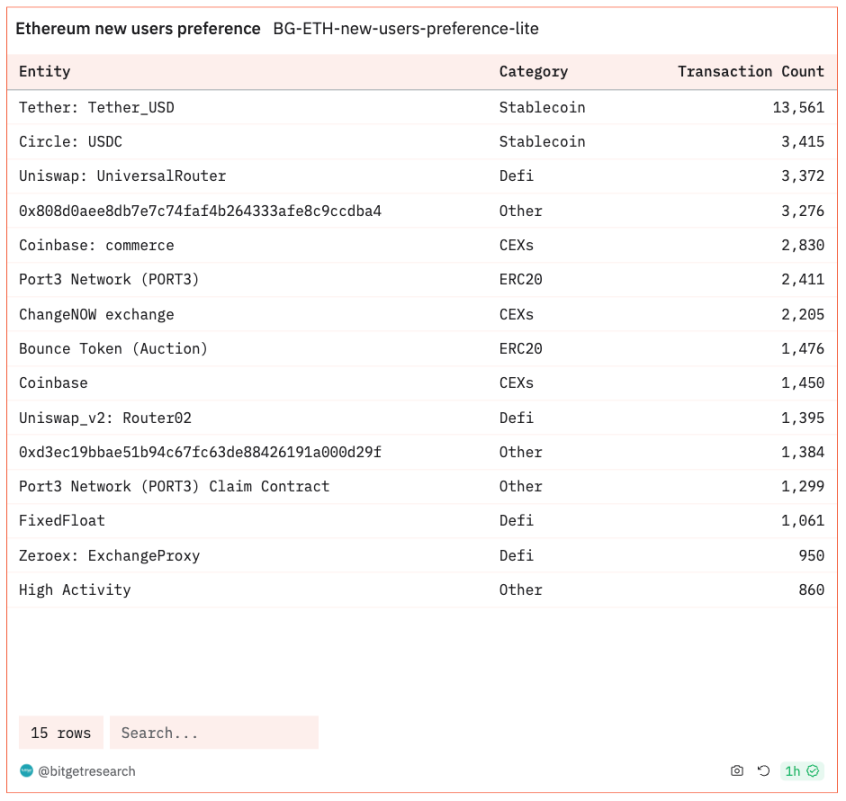Click the 13,561 transaction count cell
Screen dimensions: 846x801
click(x=798, y=107)
